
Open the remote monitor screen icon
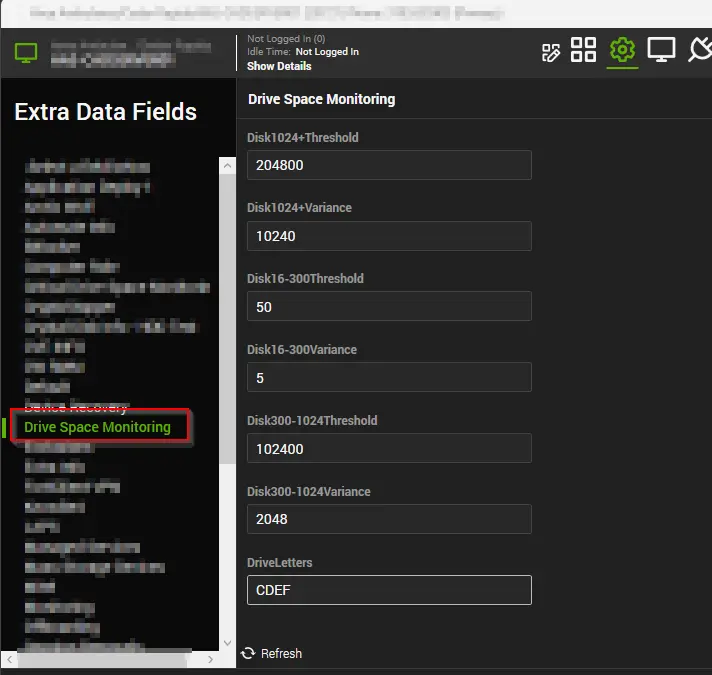[x=661, y=50]
